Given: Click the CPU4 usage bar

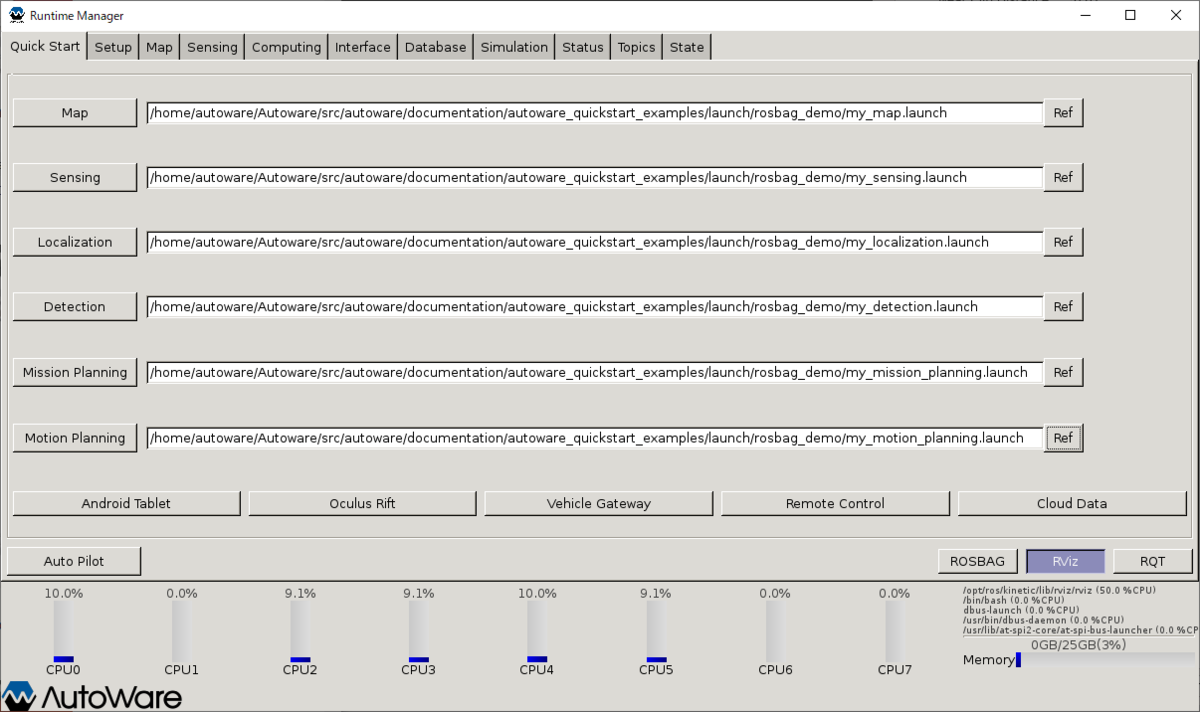Looking at the screenshot, I should 537,631.
